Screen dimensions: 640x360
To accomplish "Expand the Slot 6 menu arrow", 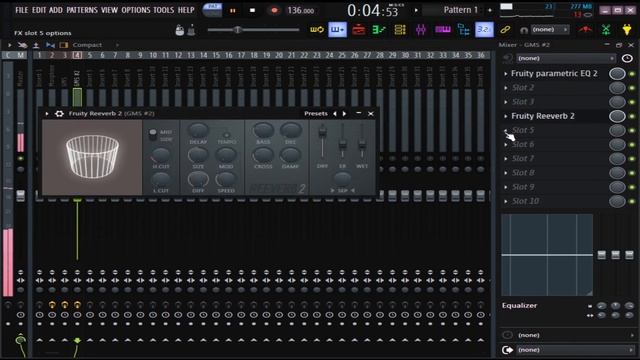I will (x=506, y=144).
